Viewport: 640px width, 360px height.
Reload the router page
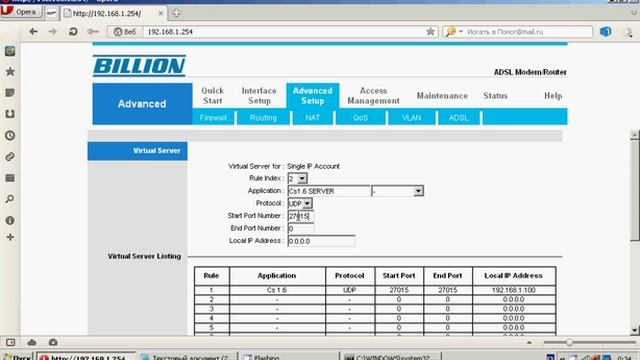73,31
